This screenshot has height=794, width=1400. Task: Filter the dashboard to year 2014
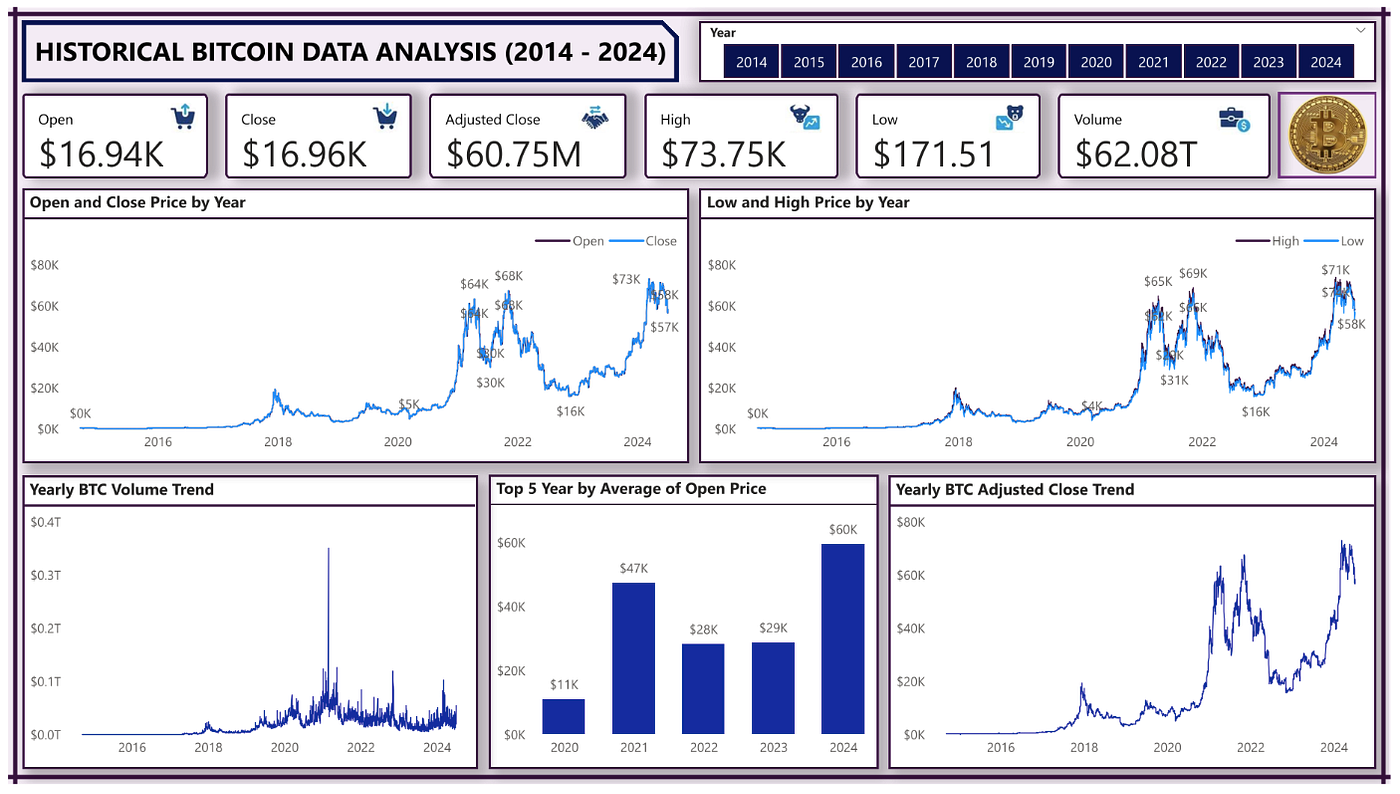point(751,62)
